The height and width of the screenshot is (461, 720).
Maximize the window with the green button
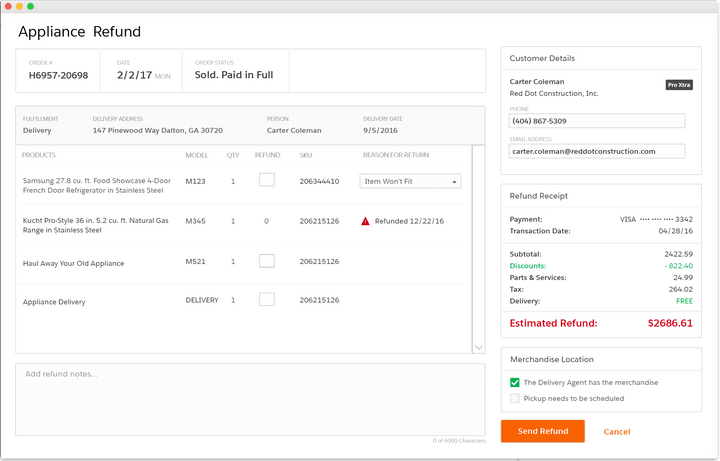pos(30,6)
